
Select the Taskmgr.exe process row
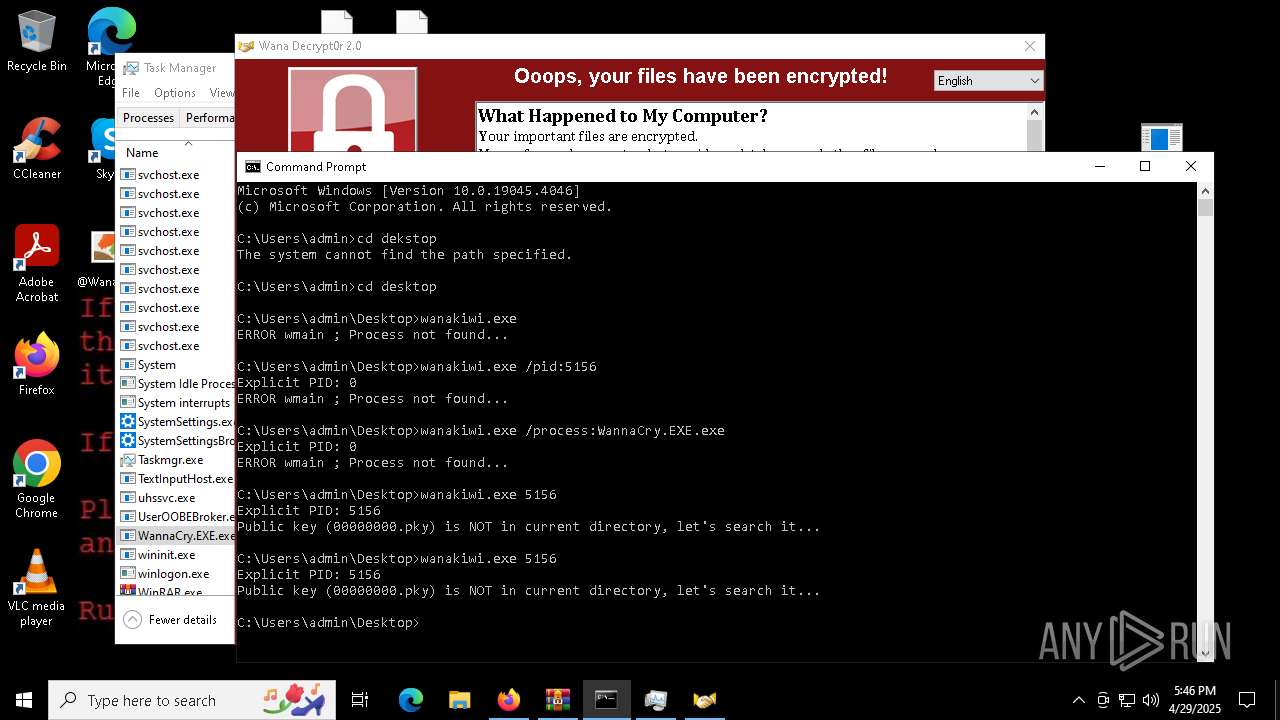(x=177, y=460)
